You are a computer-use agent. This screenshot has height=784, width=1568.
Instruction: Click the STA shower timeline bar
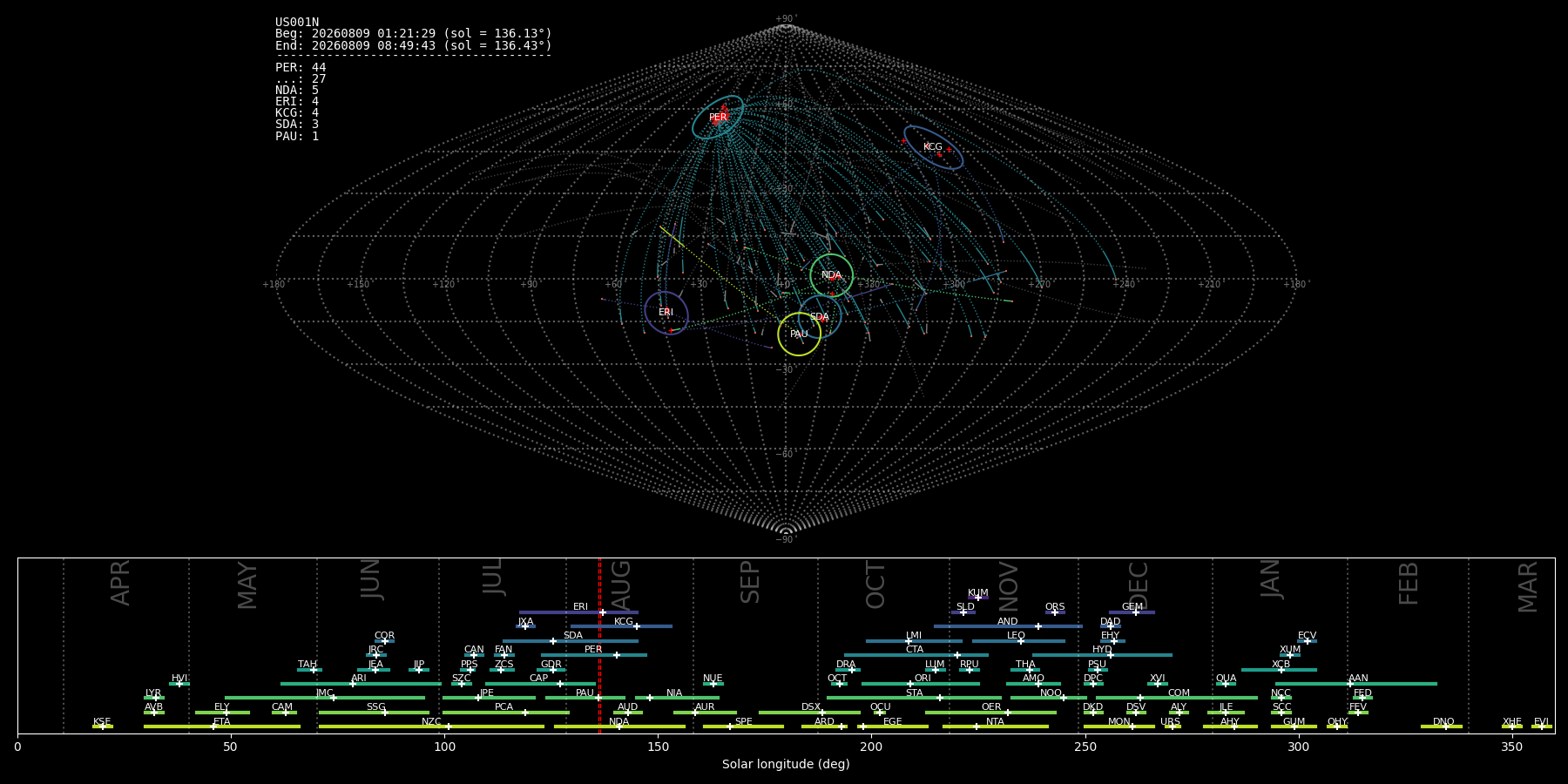click(x=914, y=698)
